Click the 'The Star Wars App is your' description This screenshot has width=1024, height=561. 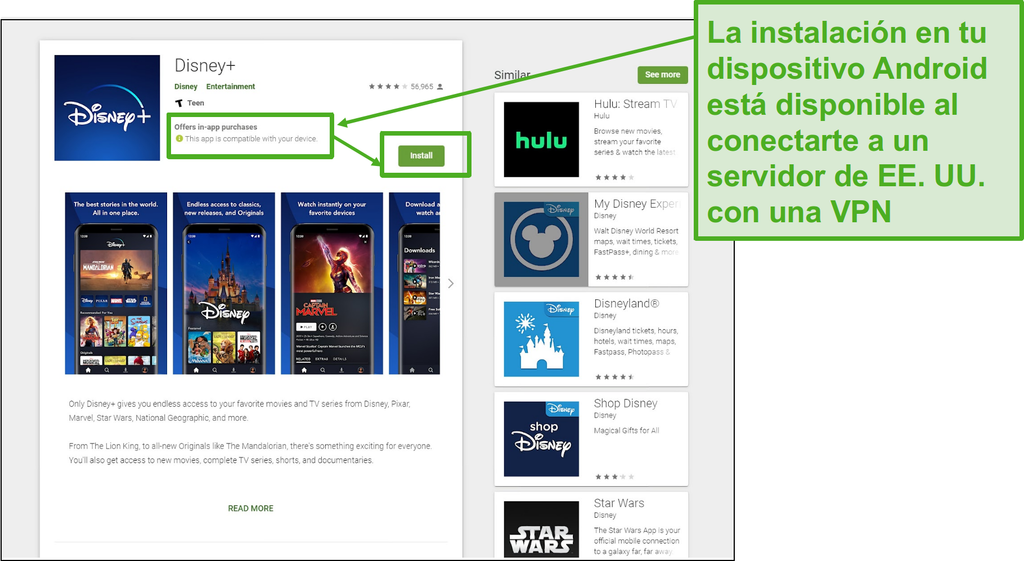click(637, 541)
